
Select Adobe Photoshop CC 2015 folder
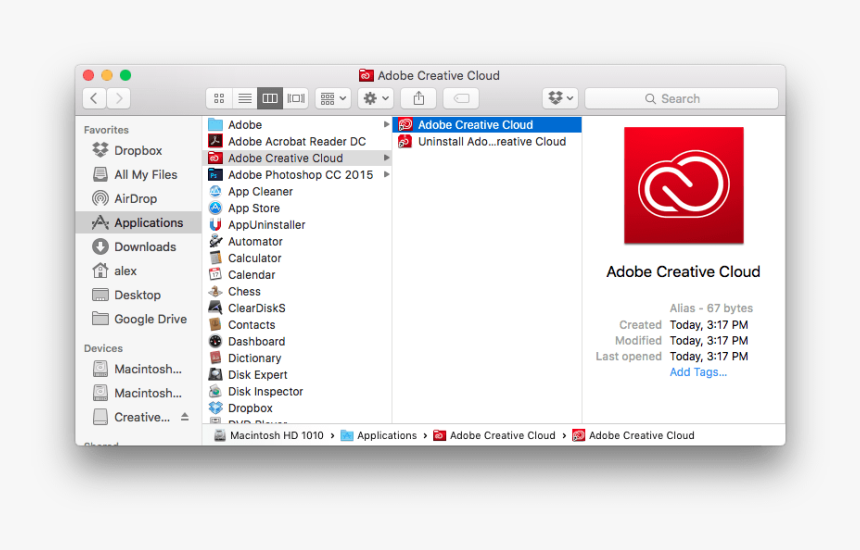coord(296,175)
